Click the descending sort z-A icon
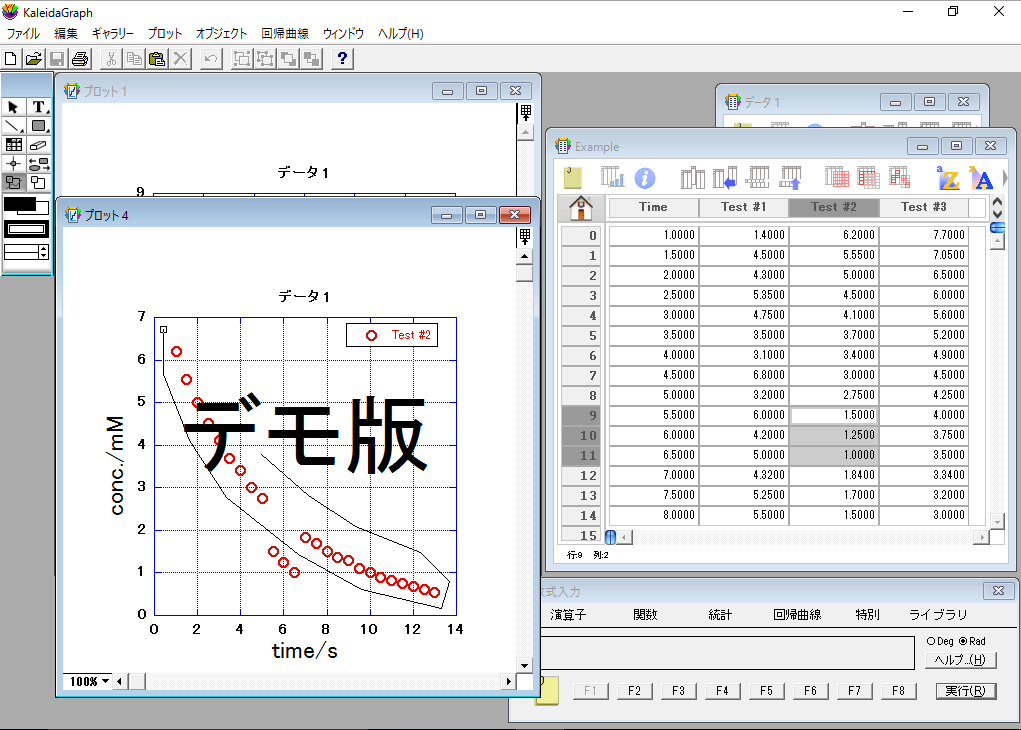The image size is (1021, 730). click(x=981, y=177)
